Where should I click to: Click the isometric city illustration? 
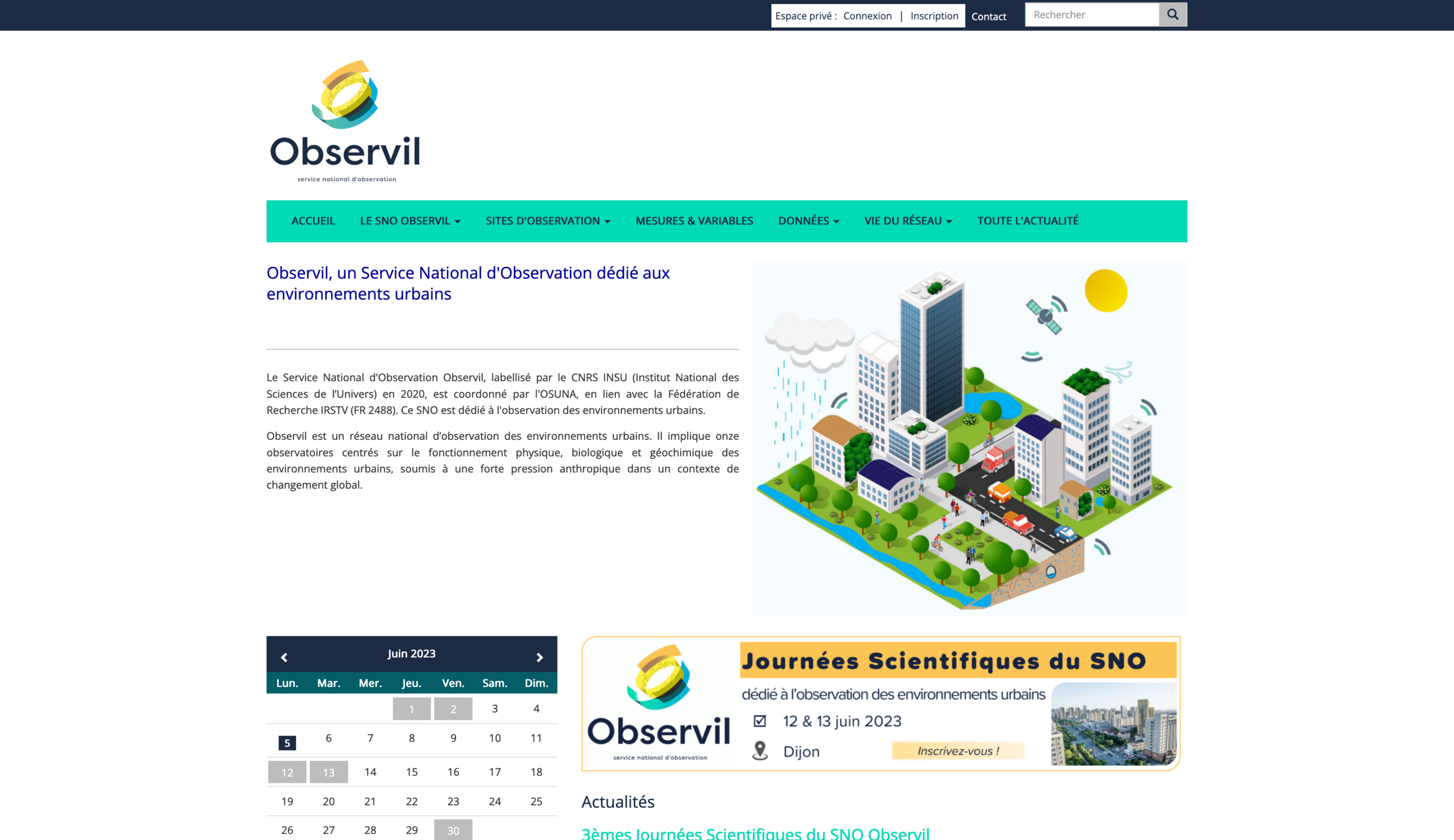tap(968, 439)
